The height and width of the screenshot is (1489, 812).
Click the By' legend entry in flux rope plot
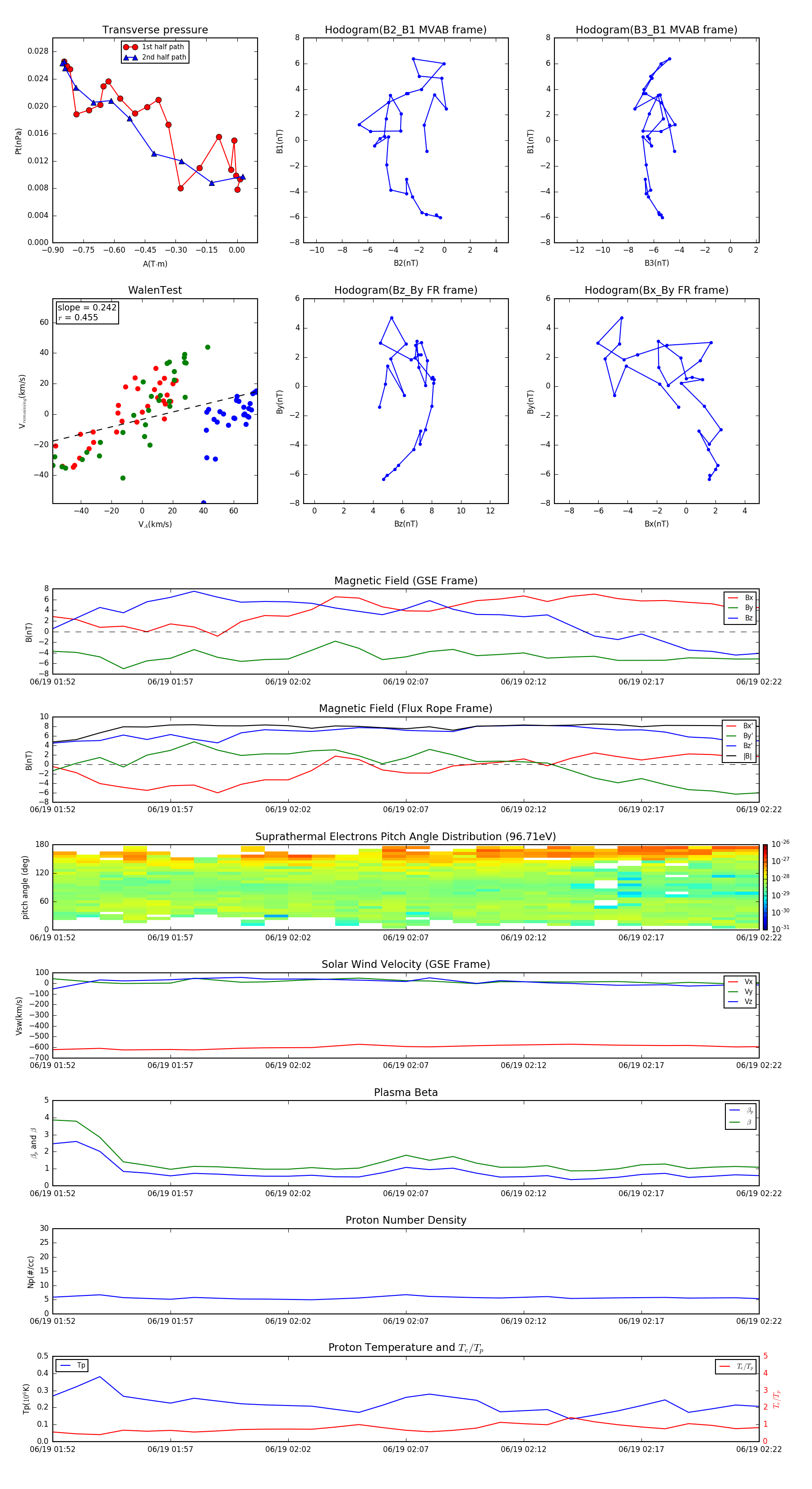740,736
